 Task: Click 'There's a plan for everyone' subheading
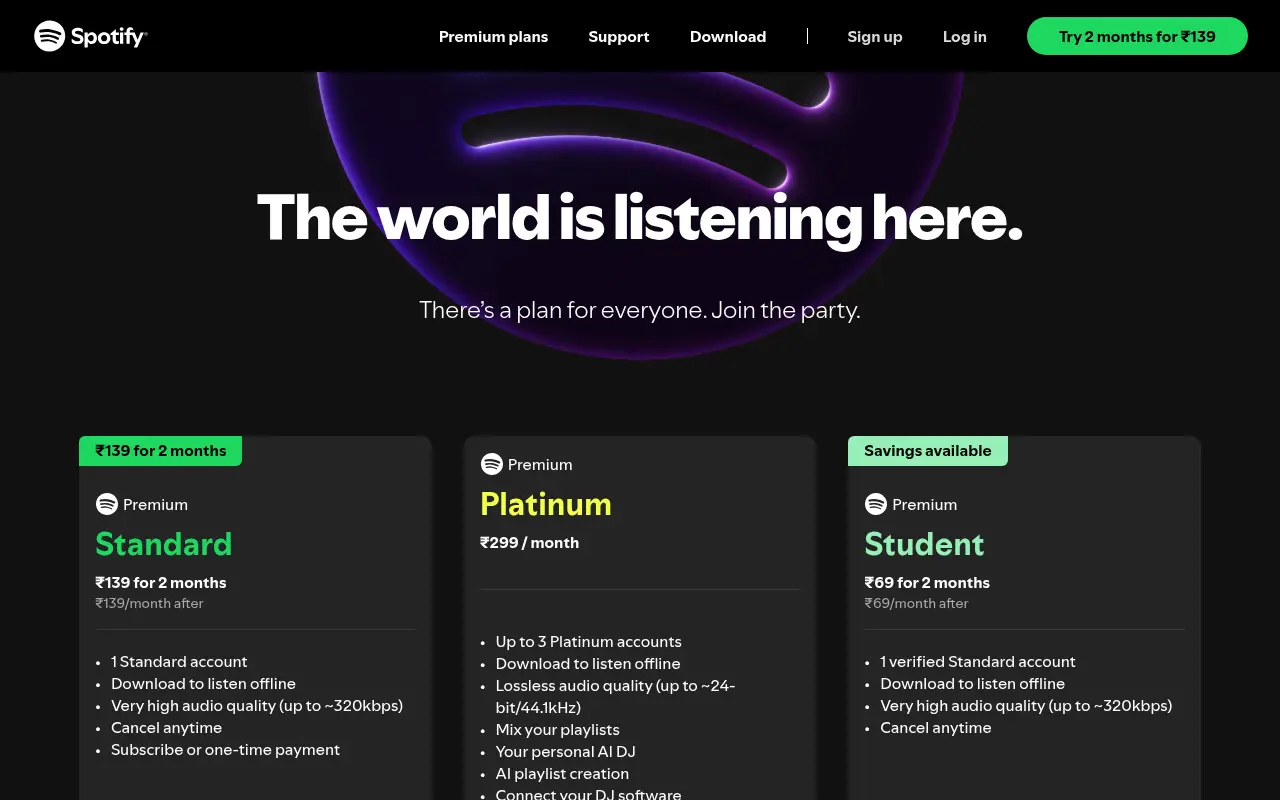coord(640,310)
